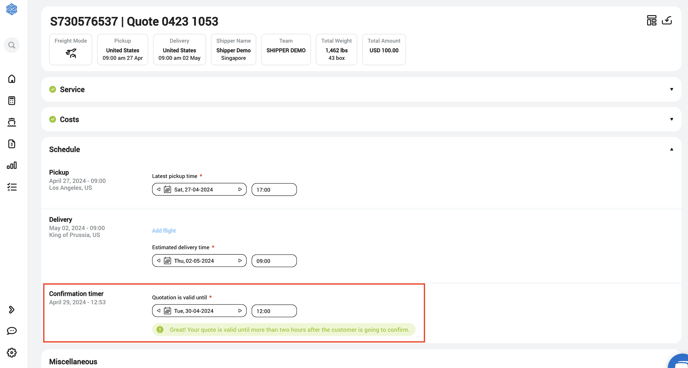Open the Settings gear in sidebar
Screen dimensions: 688x368
pos(12,352)
